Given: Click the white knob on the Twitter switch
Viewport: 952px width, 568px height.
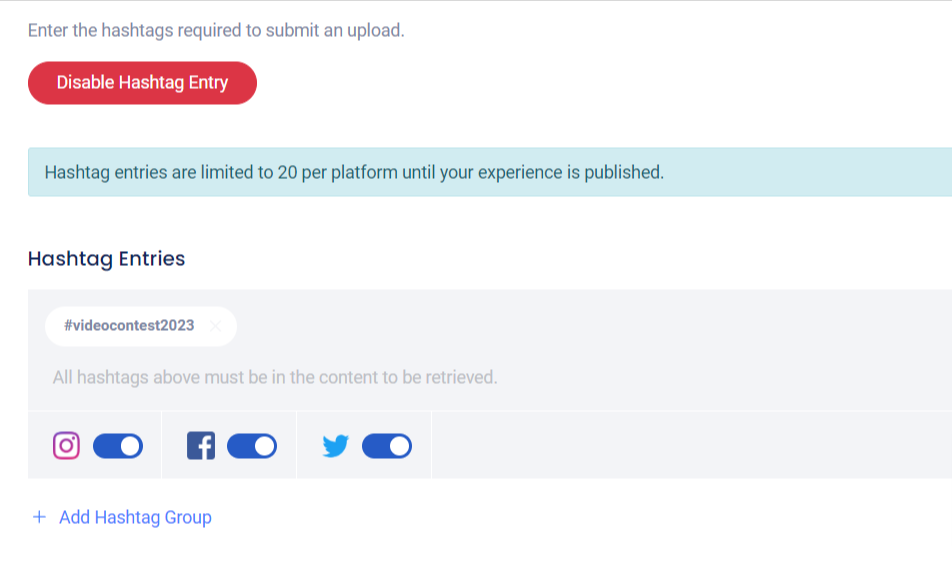Looking at the screenshot, I should point(399,446).
